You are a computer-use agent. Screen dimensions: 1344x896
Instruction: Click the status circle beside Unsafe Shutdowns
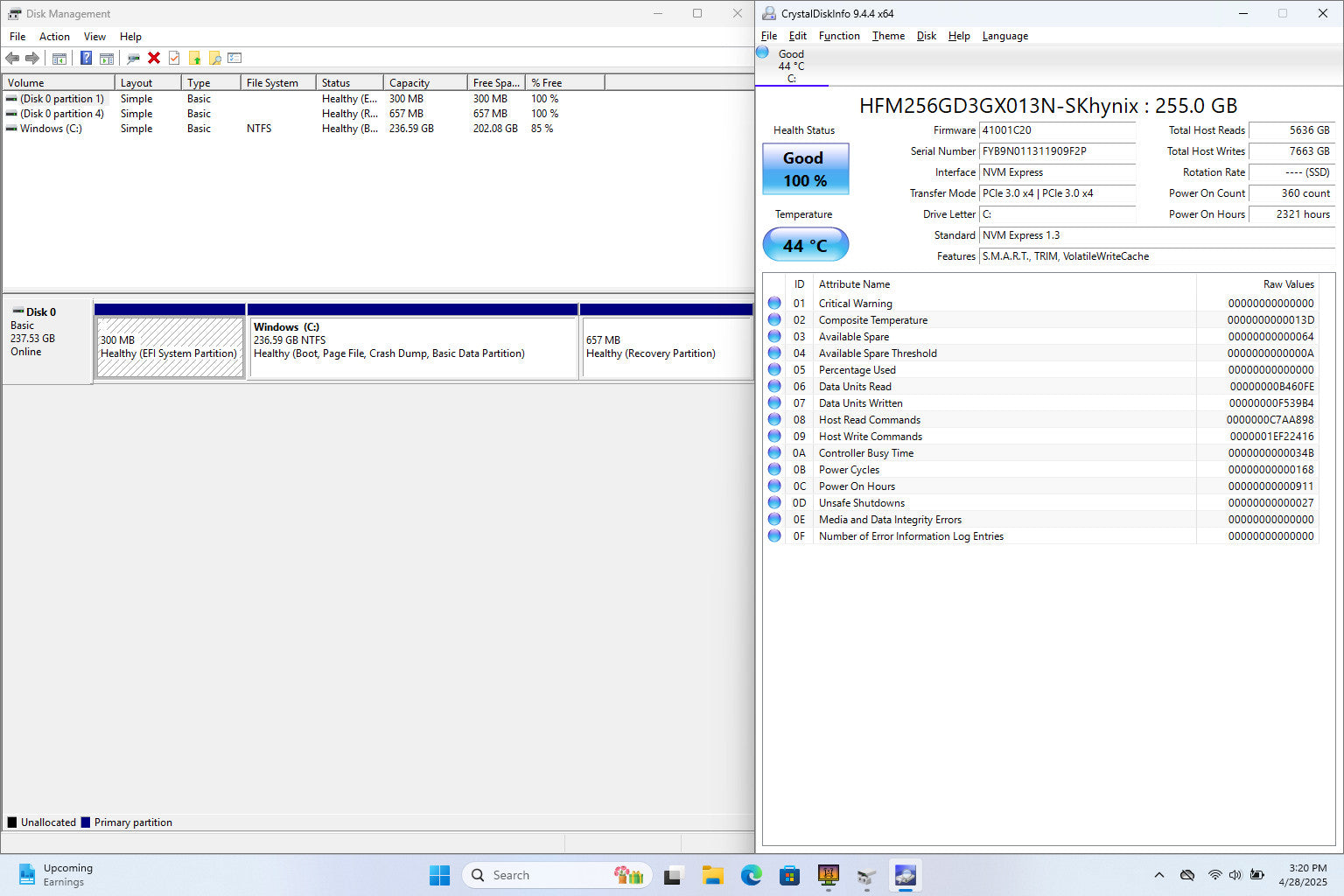point(774,502)
